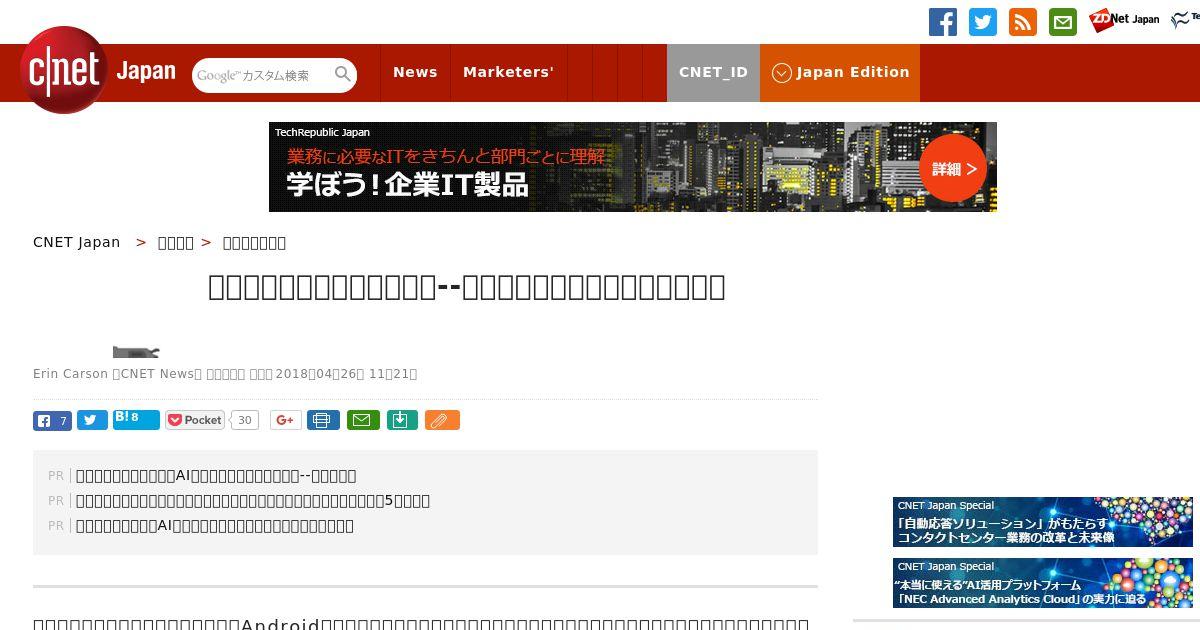The image size is (1200, 630).
Task: Visit the ZDNet Japan logo link
Action: click(1125, 20)
